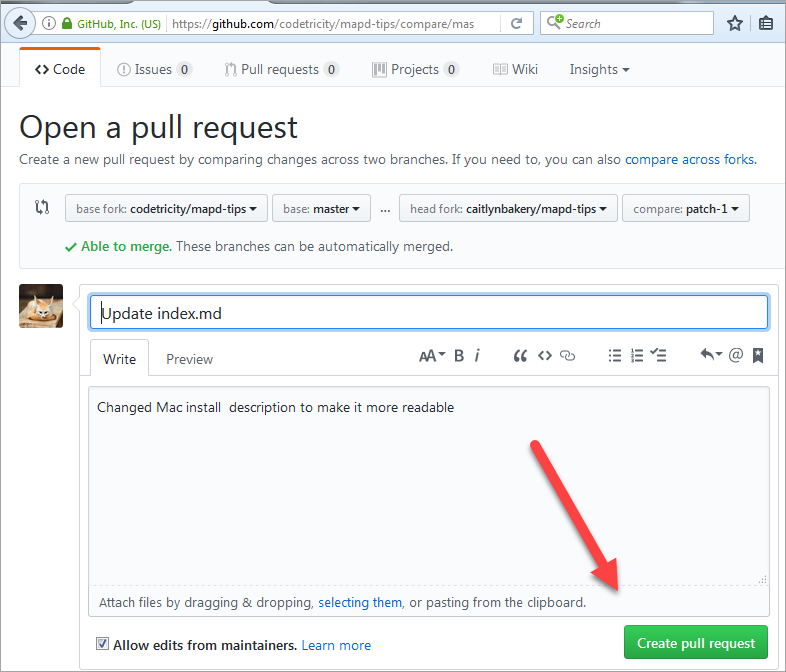
Task: Grab the text area resize handle
Action: pos(762,579)
